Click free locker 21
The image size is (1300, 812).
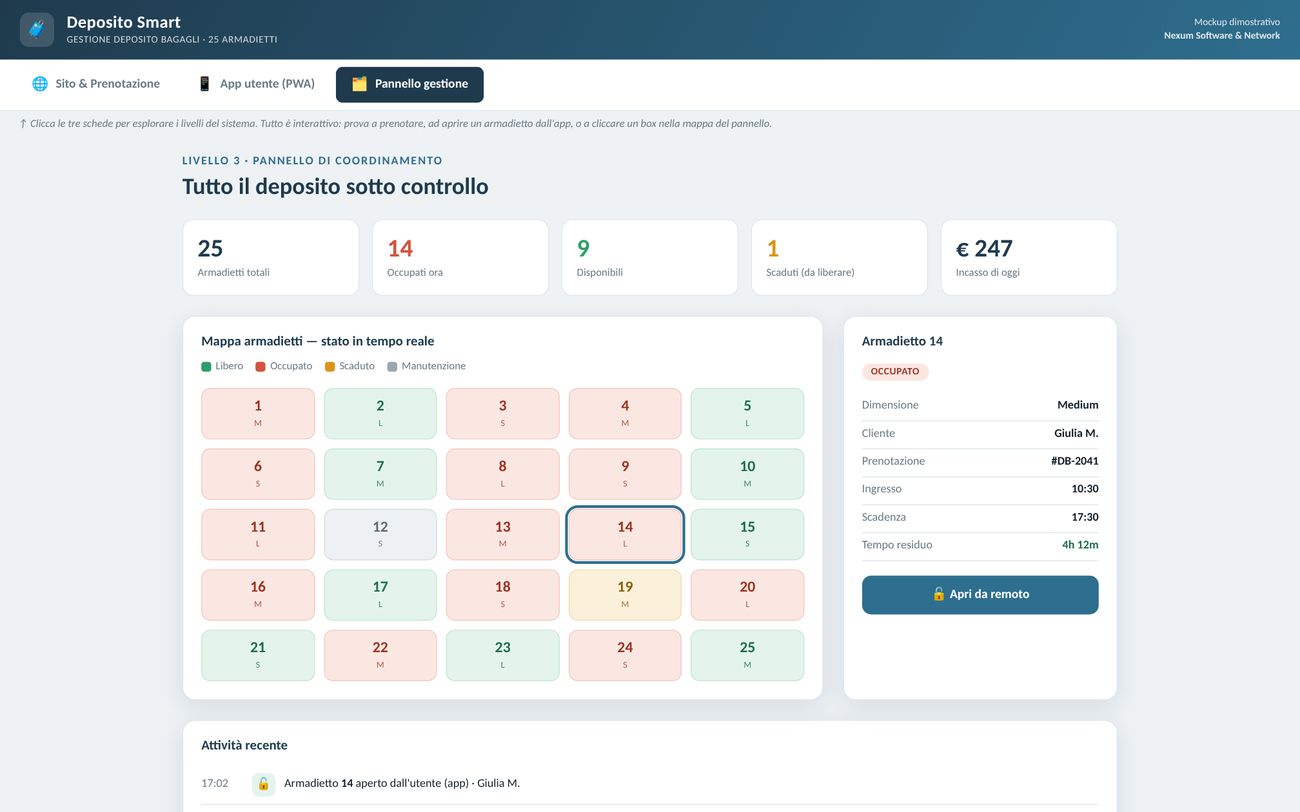pos(258,655)
